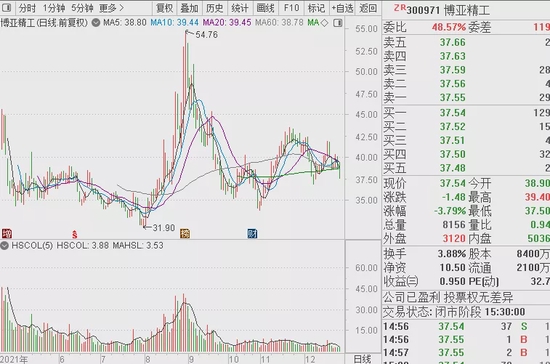
Task: Click the 总量 8156 value
Action: coord(454,225)
